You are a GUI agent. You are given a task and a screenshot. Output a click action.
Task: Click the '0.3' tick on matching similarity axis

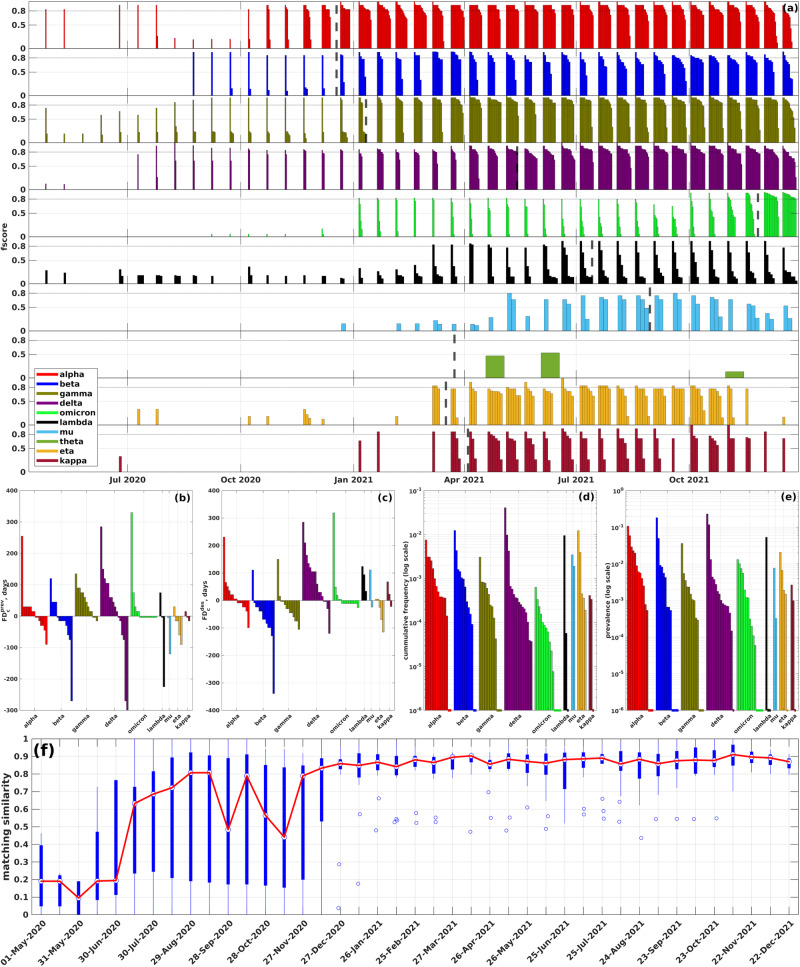coord(22,862)
